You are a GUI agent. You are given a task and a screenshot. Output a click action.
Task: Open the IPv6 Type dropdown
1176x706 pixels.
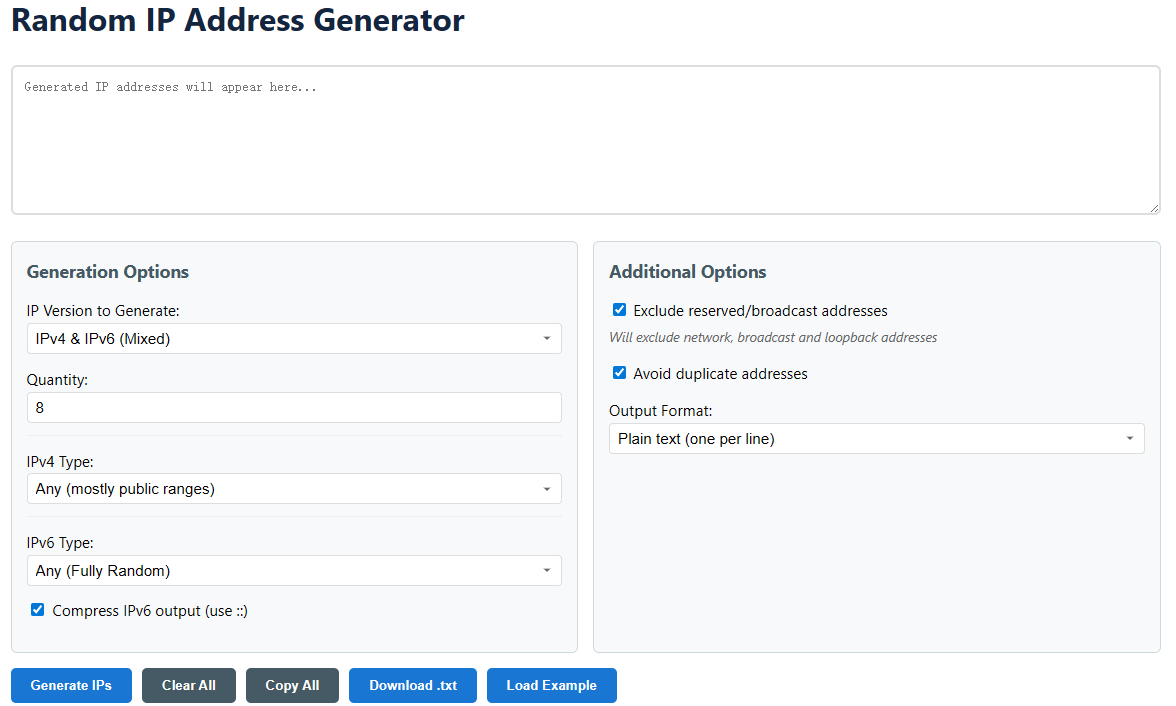[294, 571]
